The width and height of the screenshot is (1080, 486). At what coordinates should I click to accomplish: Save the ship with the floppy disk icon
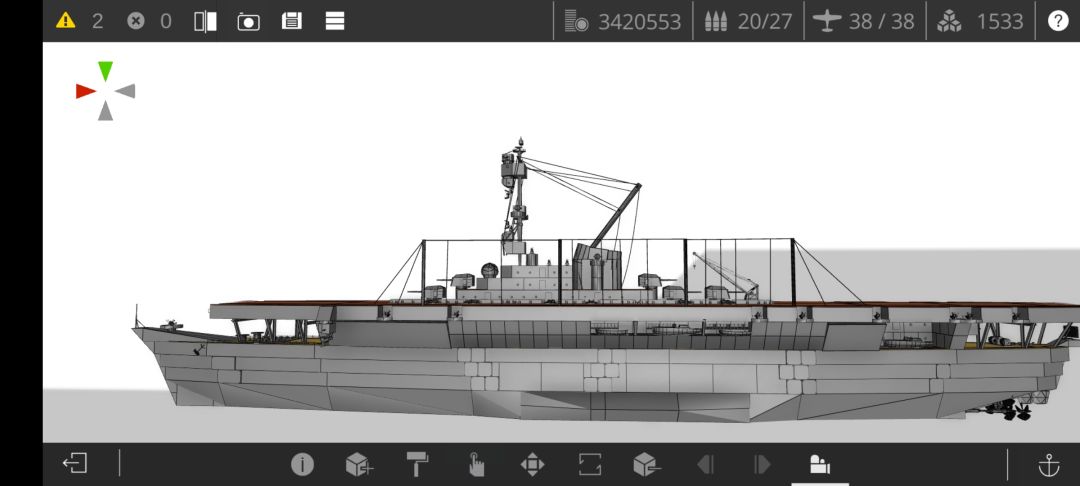point(292,21)
